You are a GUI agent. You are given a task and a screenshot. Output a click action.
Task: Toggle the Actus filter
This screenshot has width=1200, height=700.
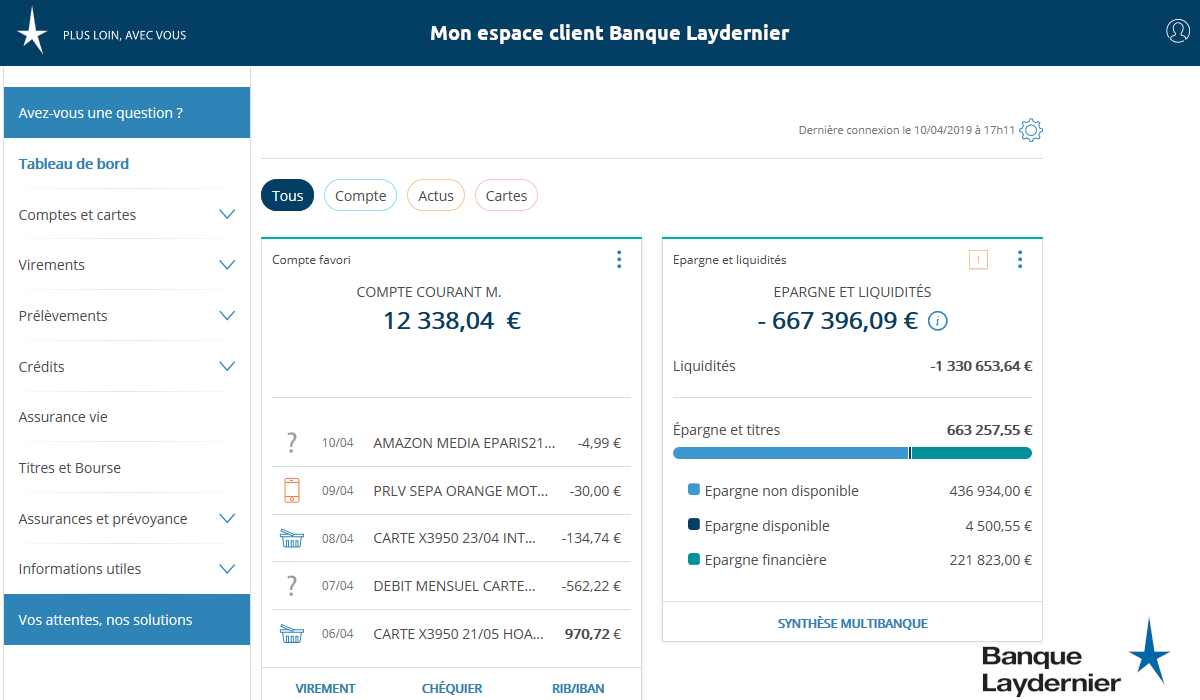coord(435,195)
